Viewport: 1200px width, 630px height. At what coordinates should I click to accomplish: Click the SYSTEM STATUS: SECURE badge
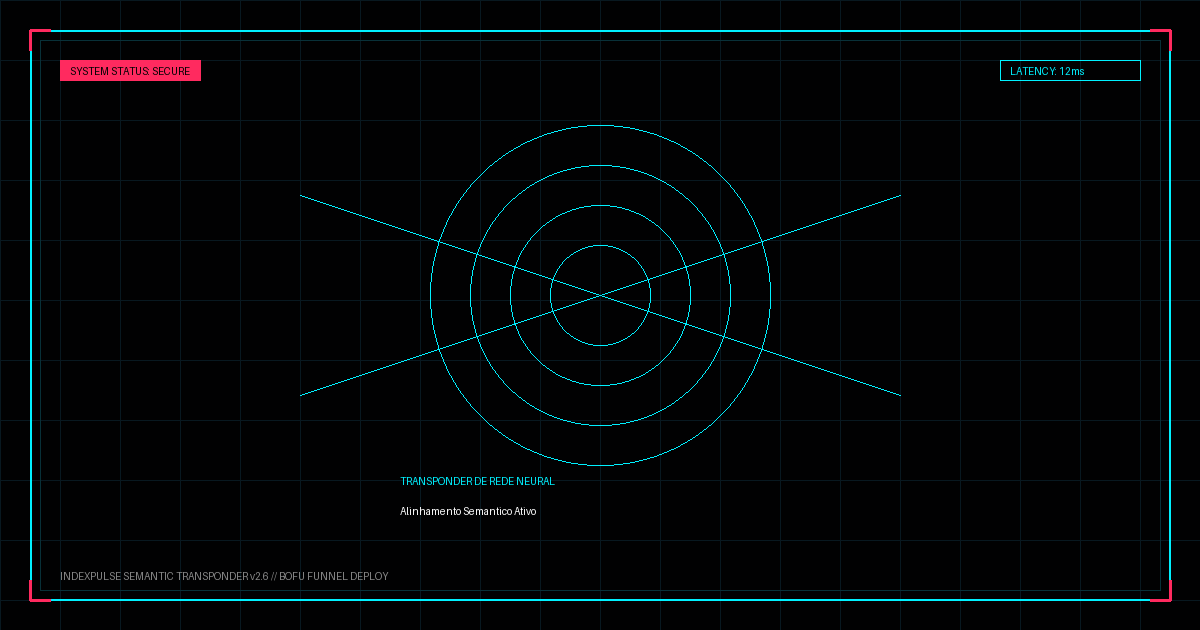pyautogui.click(x=130, y=71)
